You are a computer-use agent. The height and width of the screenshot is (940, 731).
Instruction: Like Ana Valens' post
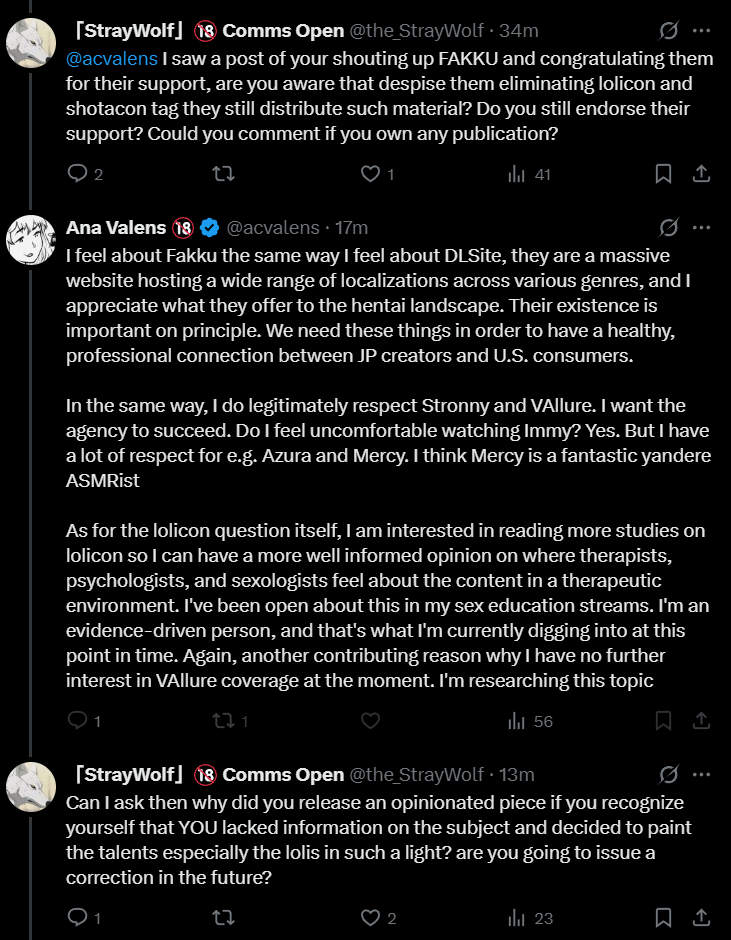tap(371, 721)
